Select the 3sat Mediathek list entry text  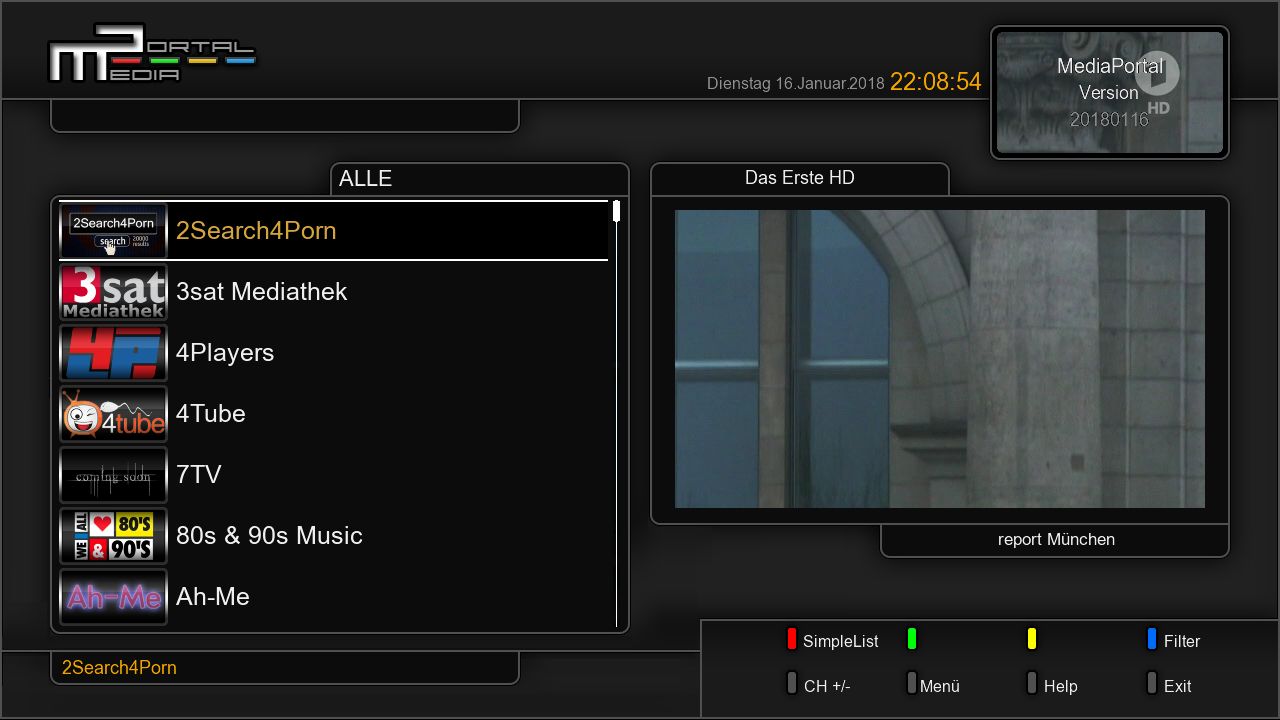coord(261,292)
